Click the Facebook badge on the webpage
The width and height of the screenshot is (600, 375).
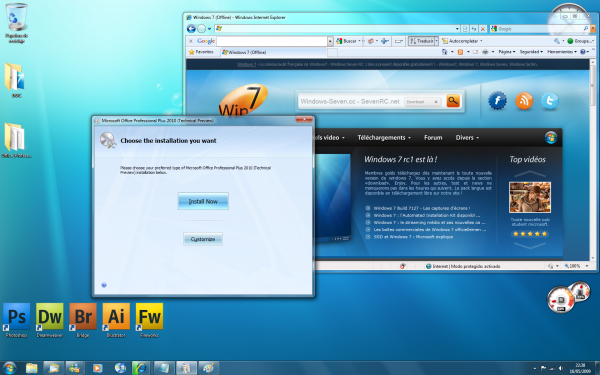coord(497,101)
